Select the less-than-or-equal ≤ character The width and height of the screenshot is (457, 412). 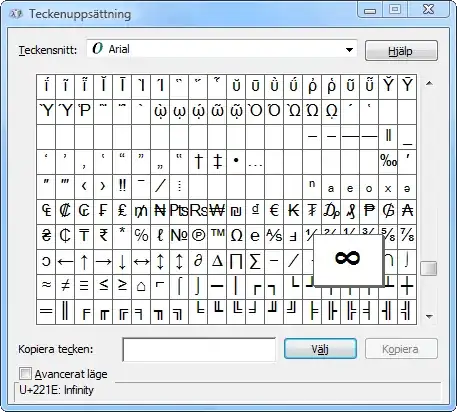pos(103,287)
